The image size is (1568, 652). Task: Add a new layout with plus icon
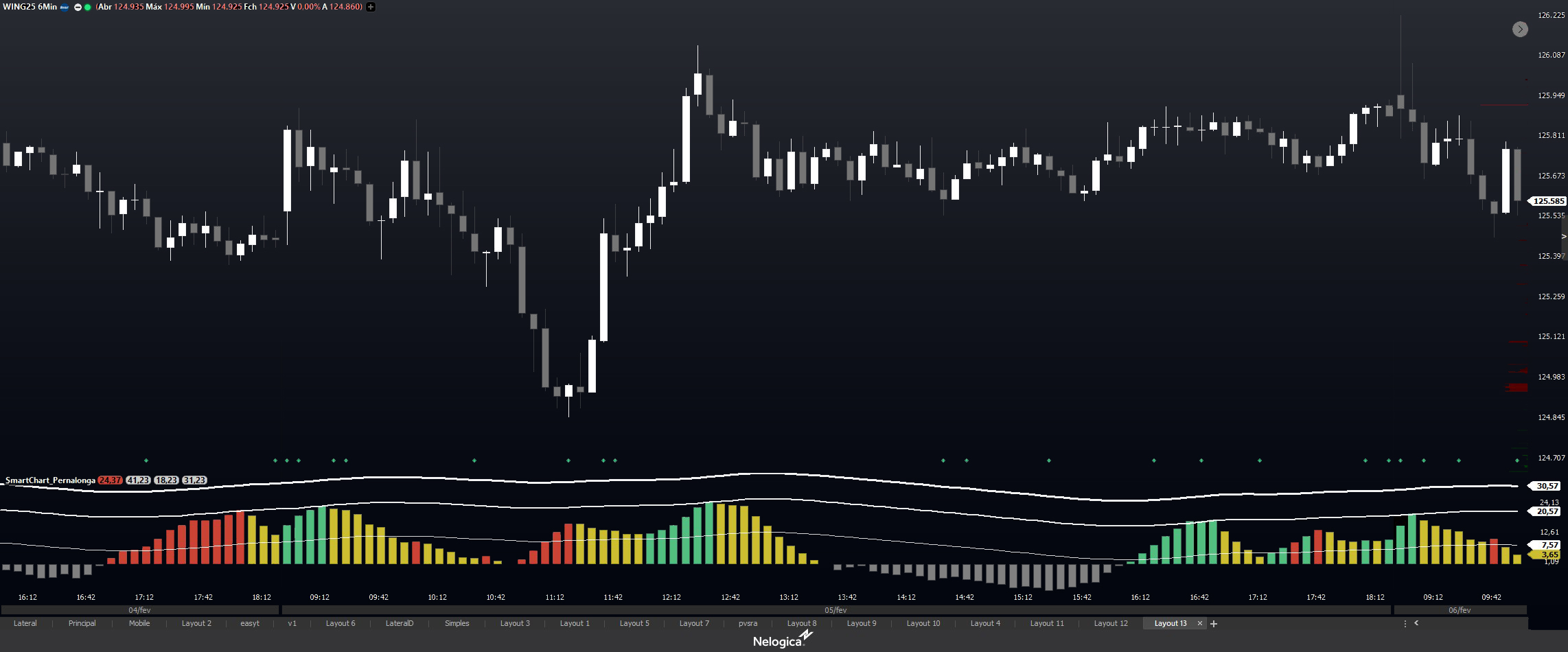click(1214, 624)
